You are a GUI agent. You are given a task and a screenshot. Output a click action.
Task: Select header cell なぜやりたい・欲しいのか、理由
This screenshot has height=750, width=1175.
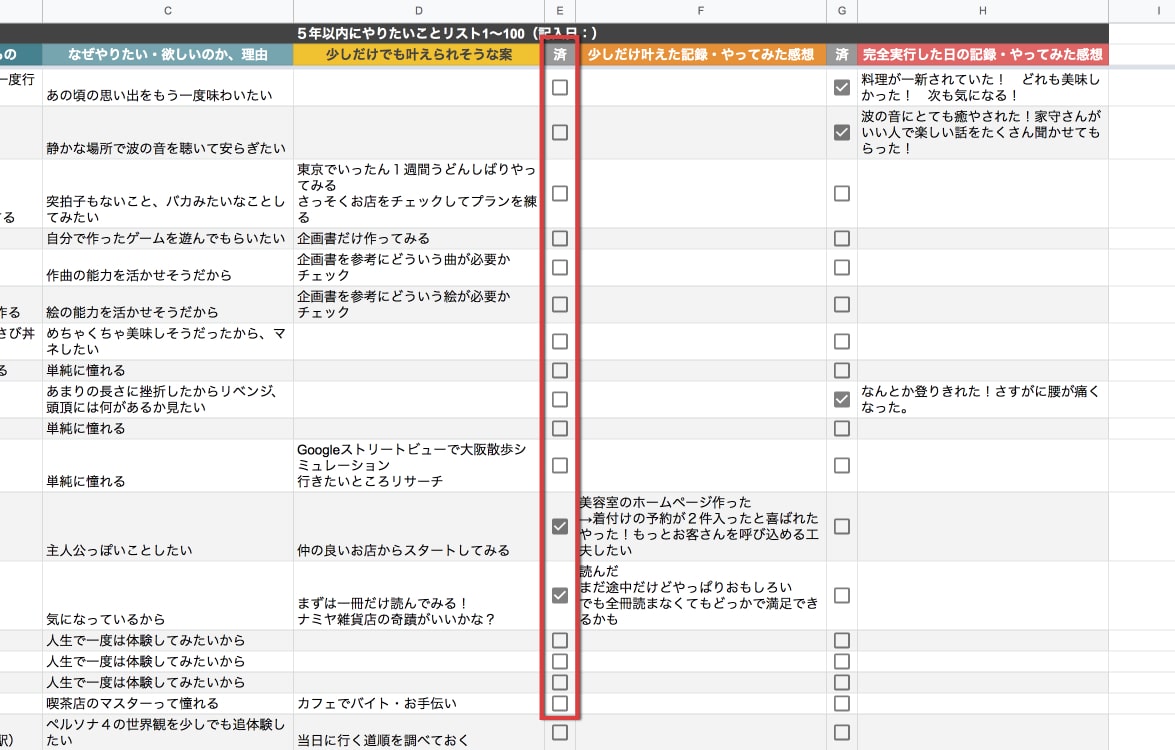click(x=168, y=54)
